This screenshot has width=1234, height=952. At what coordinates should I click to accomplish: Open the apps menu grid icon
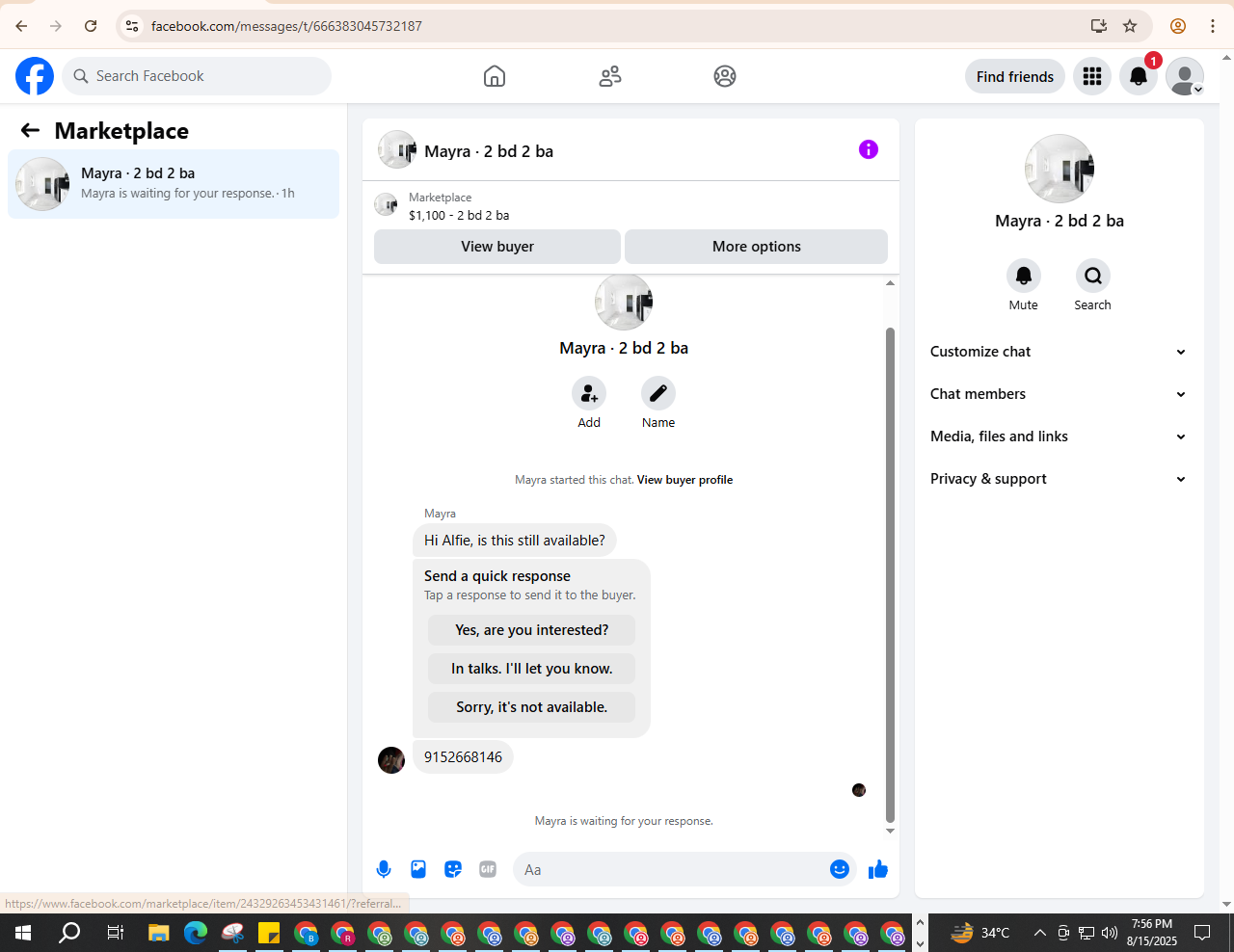1092,76
